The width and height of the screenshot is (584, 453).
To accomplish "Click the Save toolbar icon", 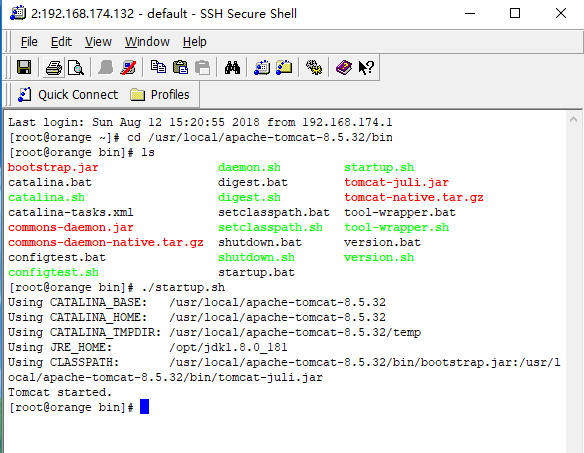I will (x=24, y=67).
